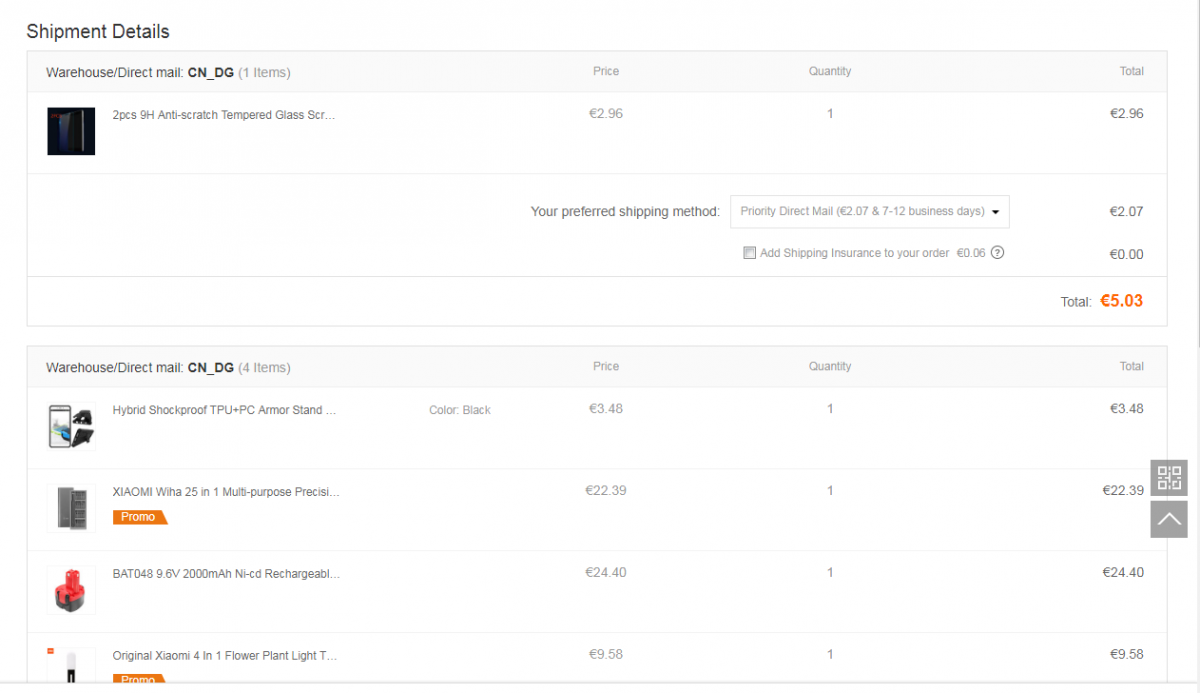Click the Promo tag under XIAOMI Wiha

[x=139, y=517]
